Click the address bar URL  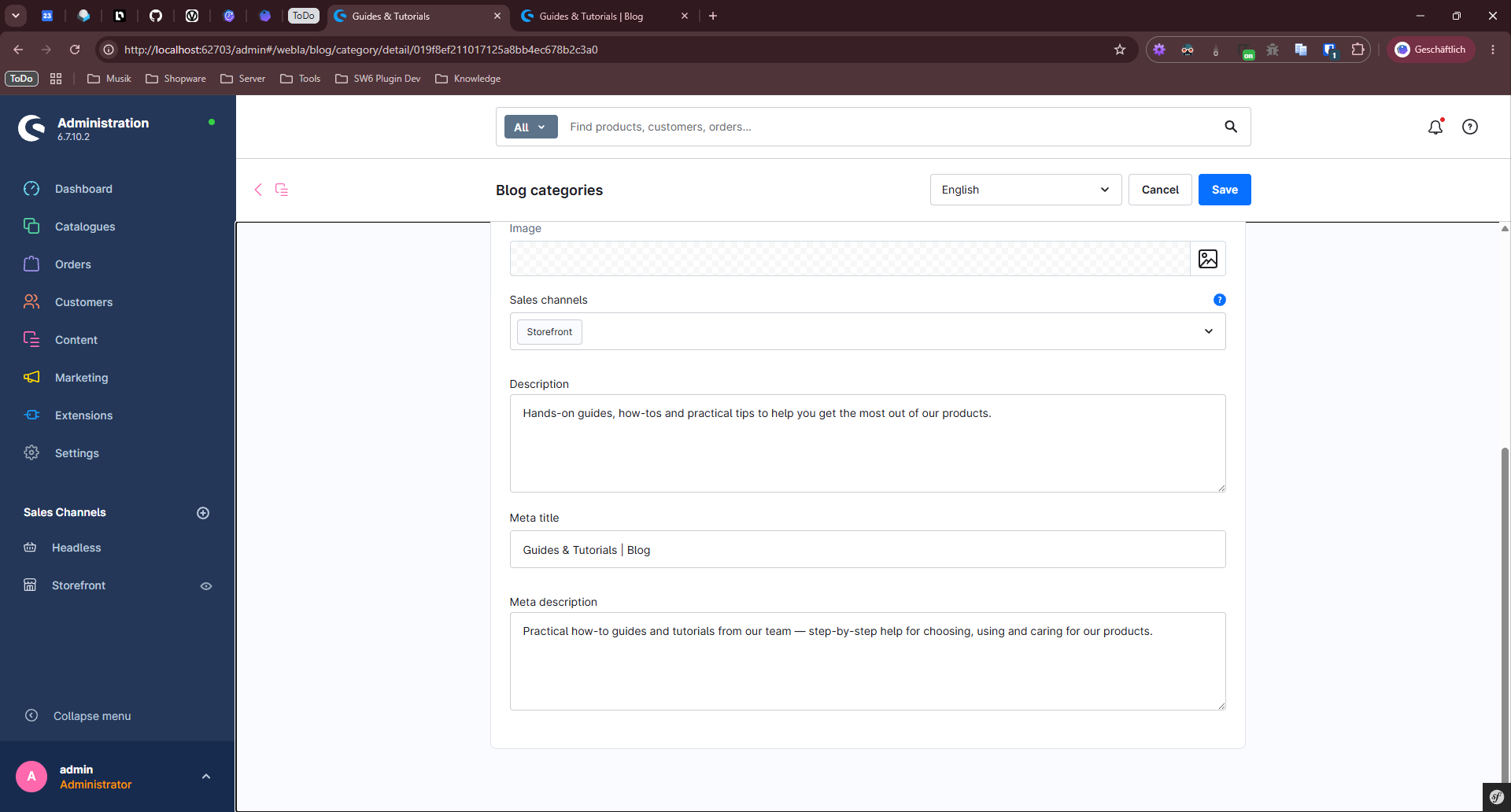tap(361, 50)
